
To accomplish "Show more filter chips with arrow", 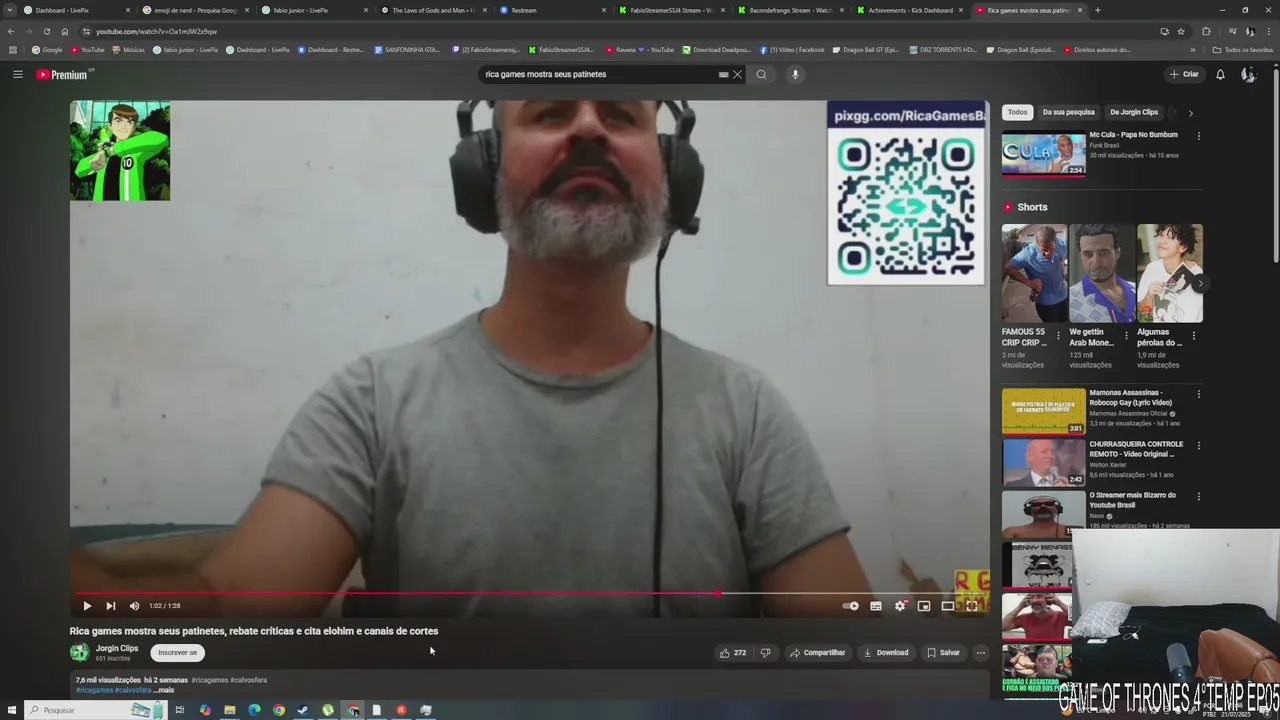I will pyautogui.click(x=1190, y=113).
